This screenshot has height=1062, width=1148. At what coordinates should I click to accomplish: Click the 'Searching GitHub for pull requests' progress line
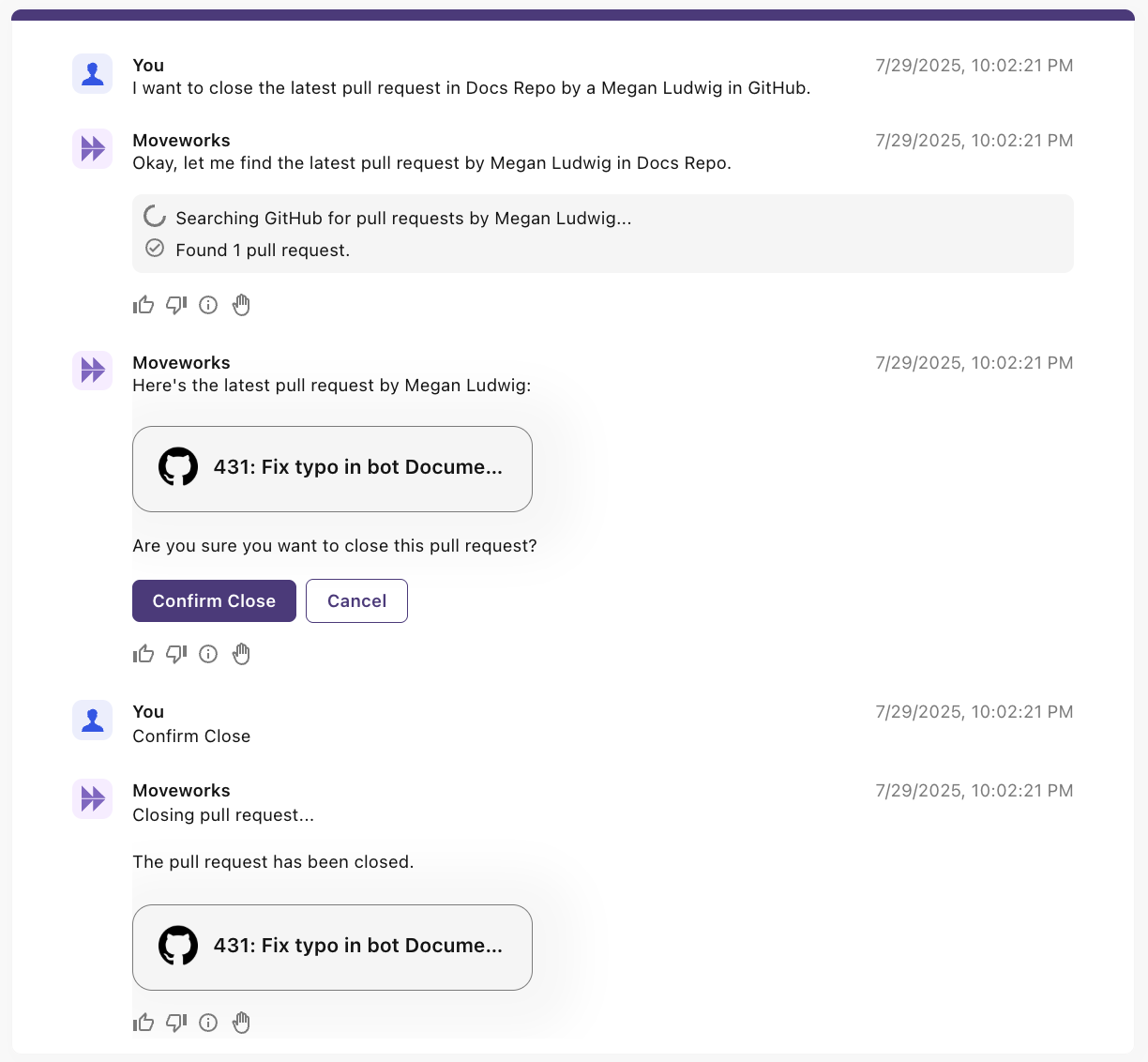[402, 219]
